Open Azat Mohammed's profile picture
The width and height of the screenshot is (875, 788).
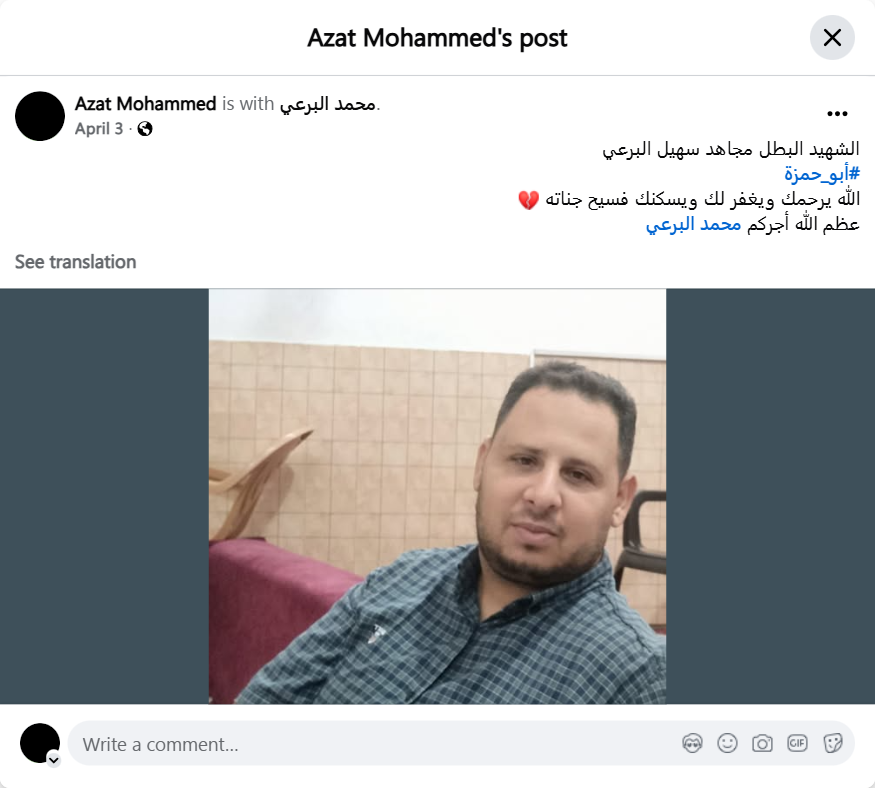(x=40, y=116)
